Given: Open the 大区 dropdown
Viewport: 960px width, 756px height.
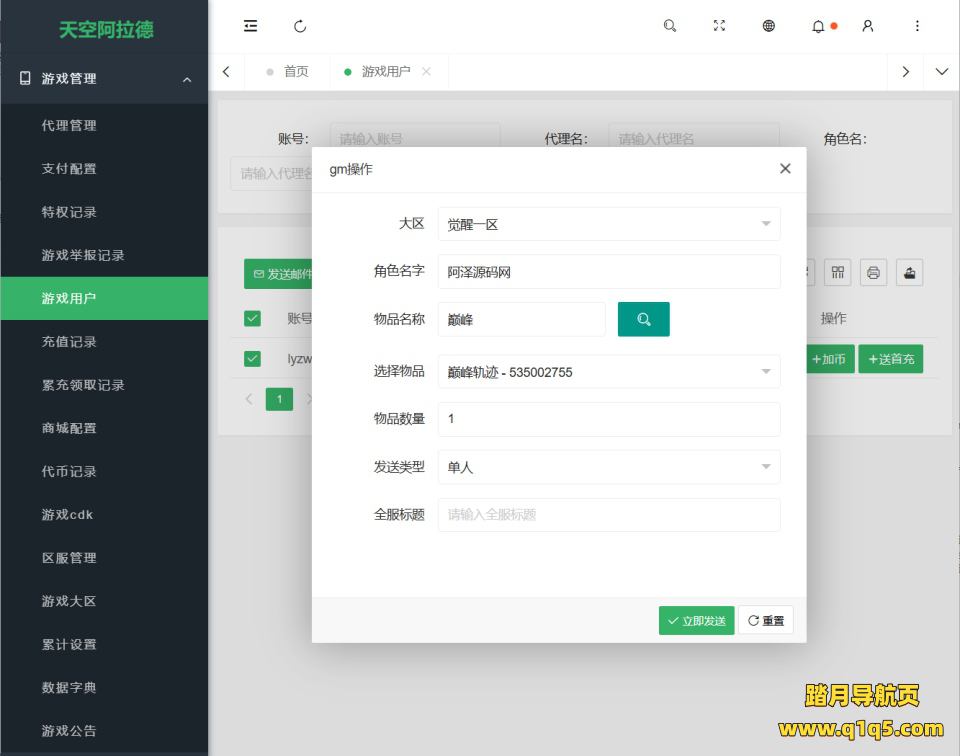Looking at the screenshot, I should [x=608, y=224].
